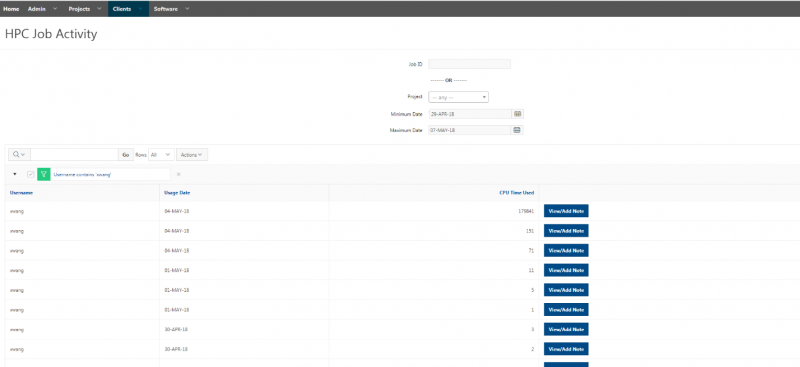
Task: Remove the Username filter with the x icon
Action: 178,175
